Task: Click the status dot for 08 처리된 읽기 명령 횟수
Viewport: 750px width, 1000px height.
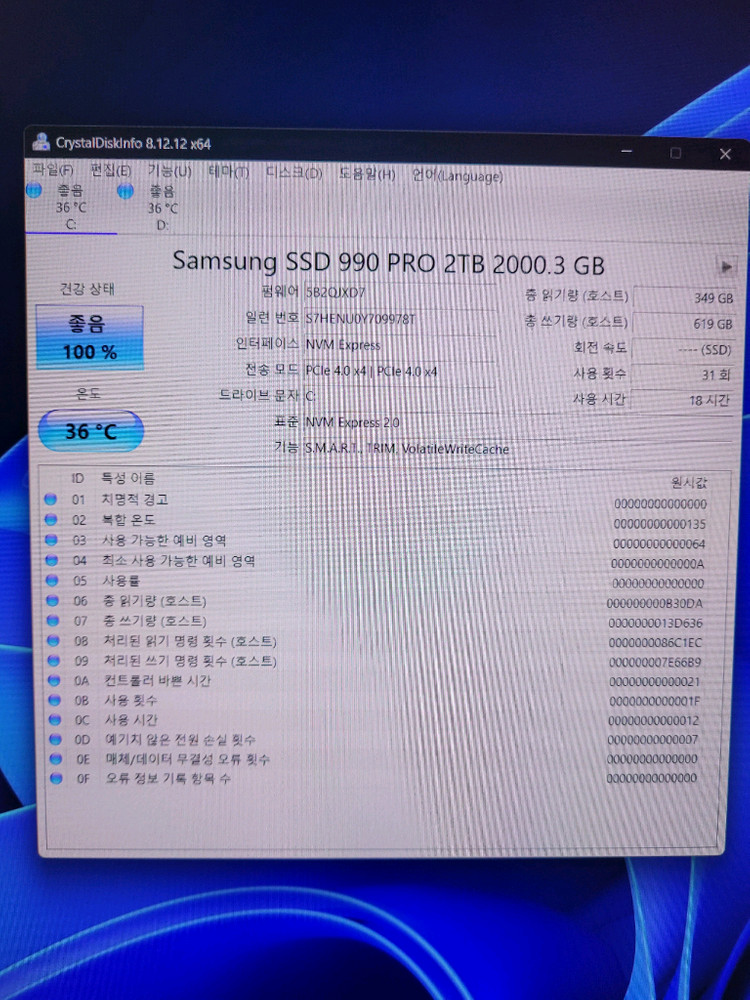Action: [x=54, y=641]
